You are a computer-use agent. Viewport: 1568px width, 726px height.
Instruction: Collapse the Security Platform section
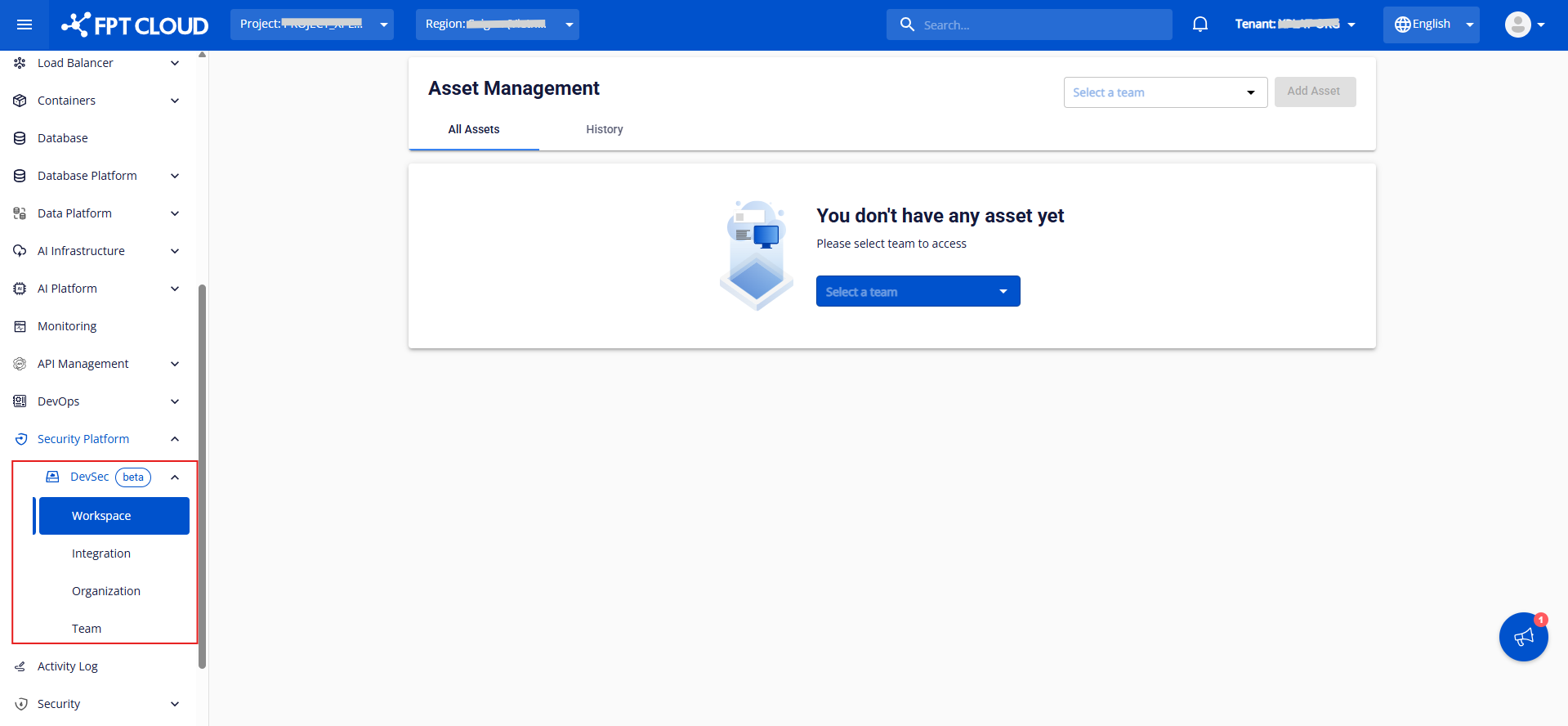coord(175,439)
